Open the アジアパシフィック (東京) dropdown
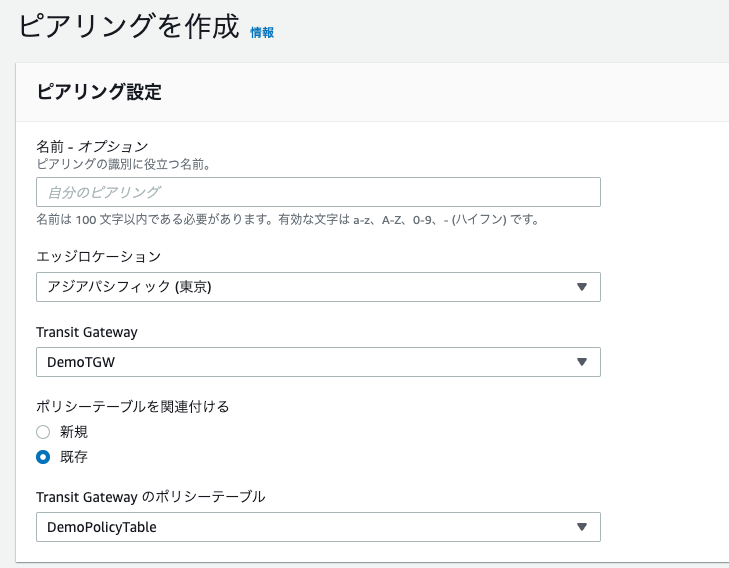Screen dimensions: 729x568 [x=318, y=287]
